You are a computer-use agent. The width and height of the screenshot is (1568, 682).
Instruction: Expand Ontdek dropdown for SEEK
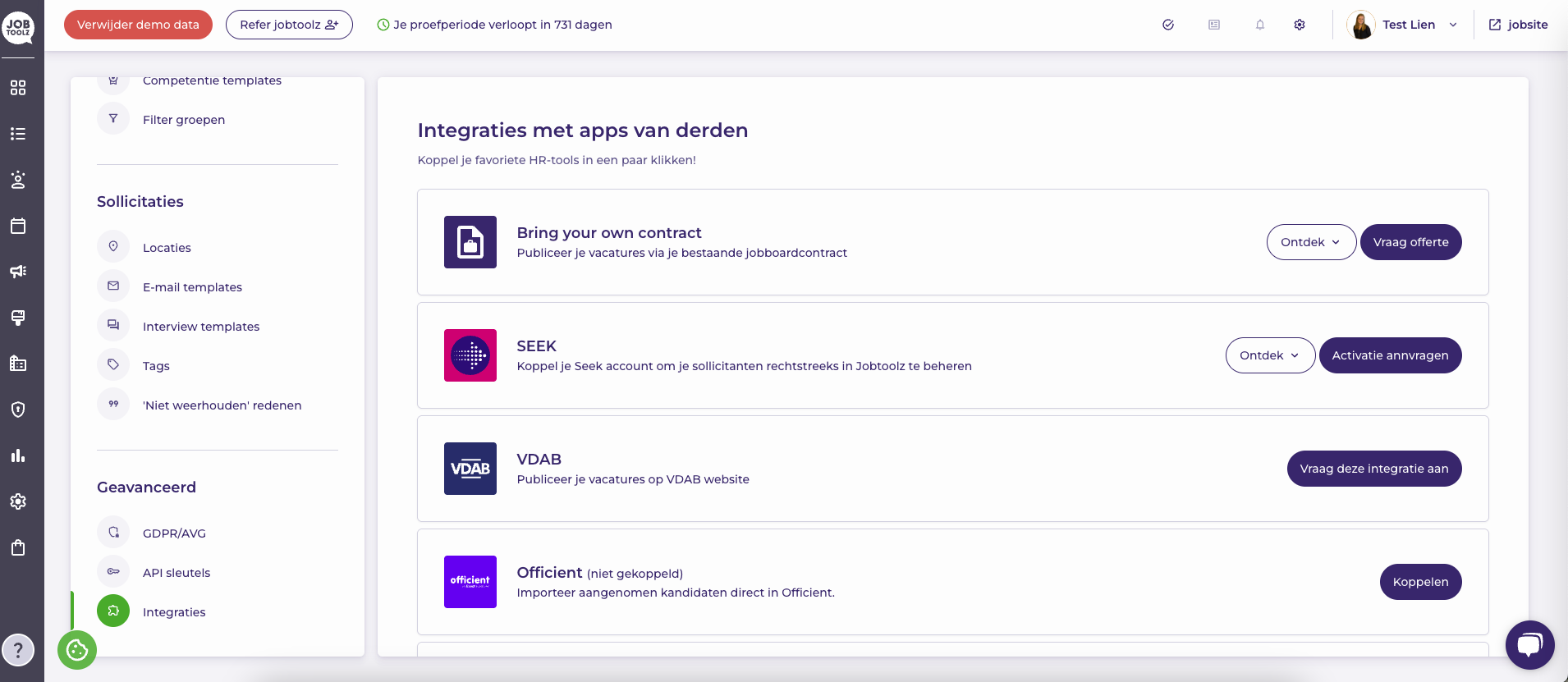[x=1270, y=355]
